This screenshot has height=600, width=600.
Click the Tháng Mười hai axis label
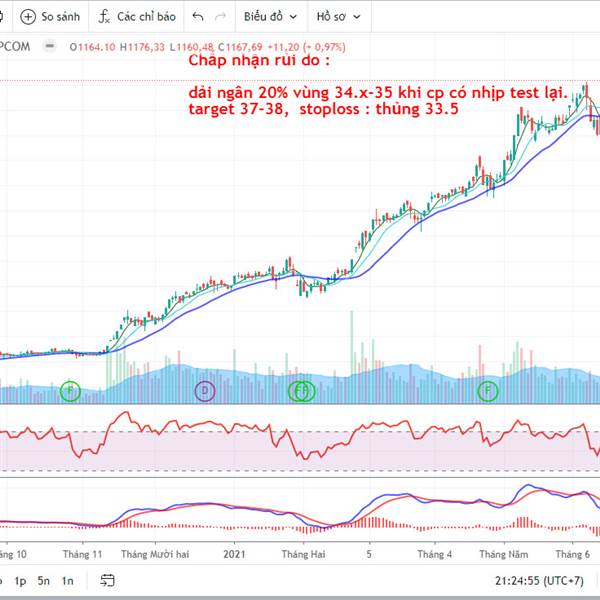(155, 554)
